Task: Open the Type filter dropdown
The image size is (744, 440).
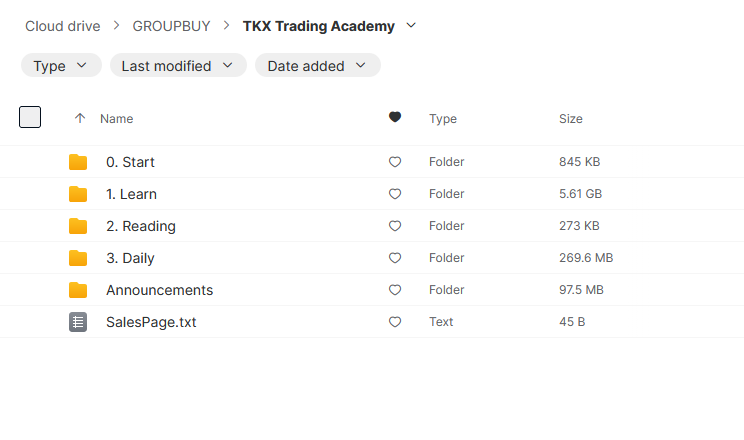Action: click(x=61, y=66)
